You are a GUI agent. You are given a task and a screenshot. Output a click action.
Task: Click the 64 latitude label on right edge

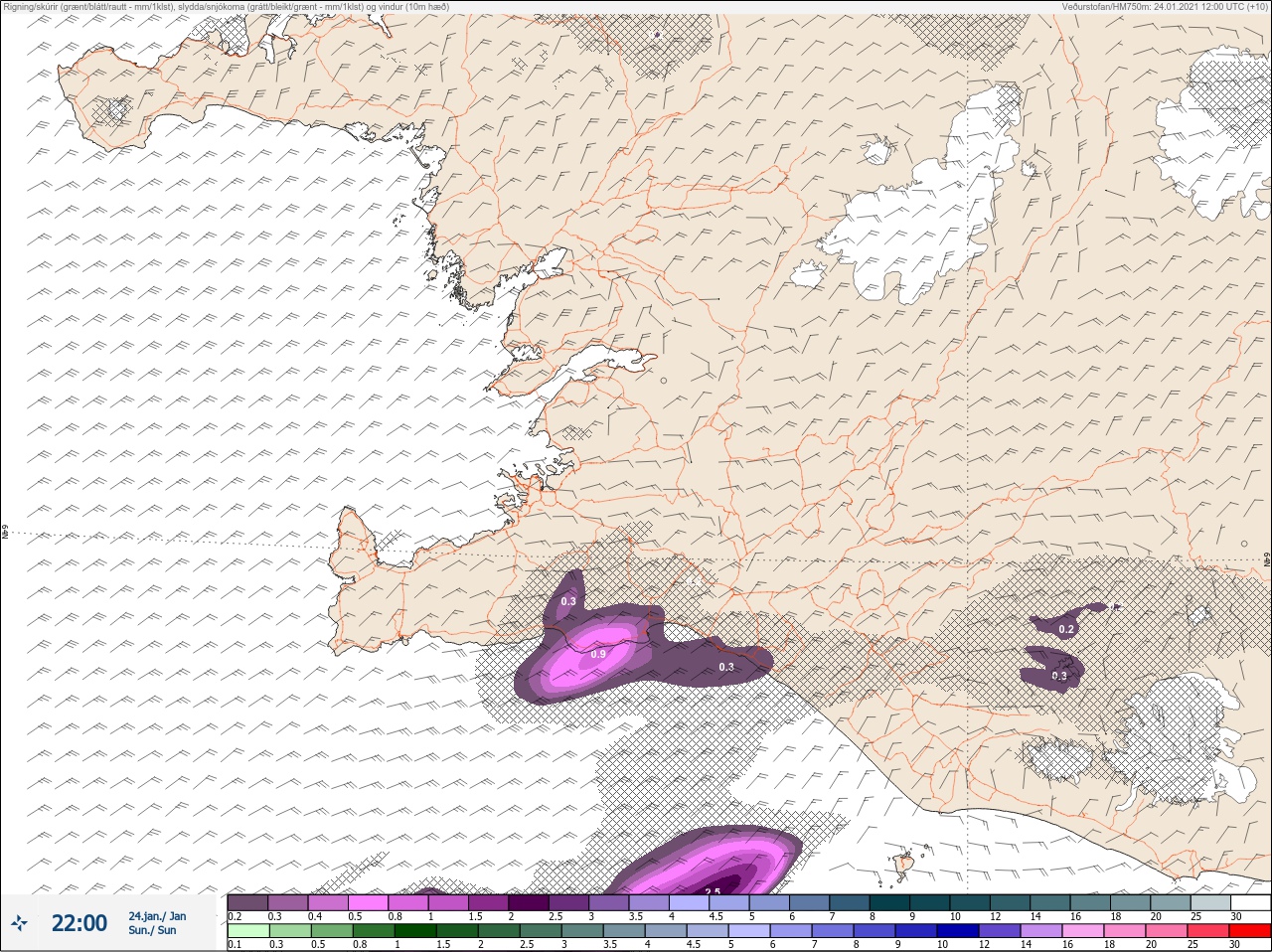1266,559
